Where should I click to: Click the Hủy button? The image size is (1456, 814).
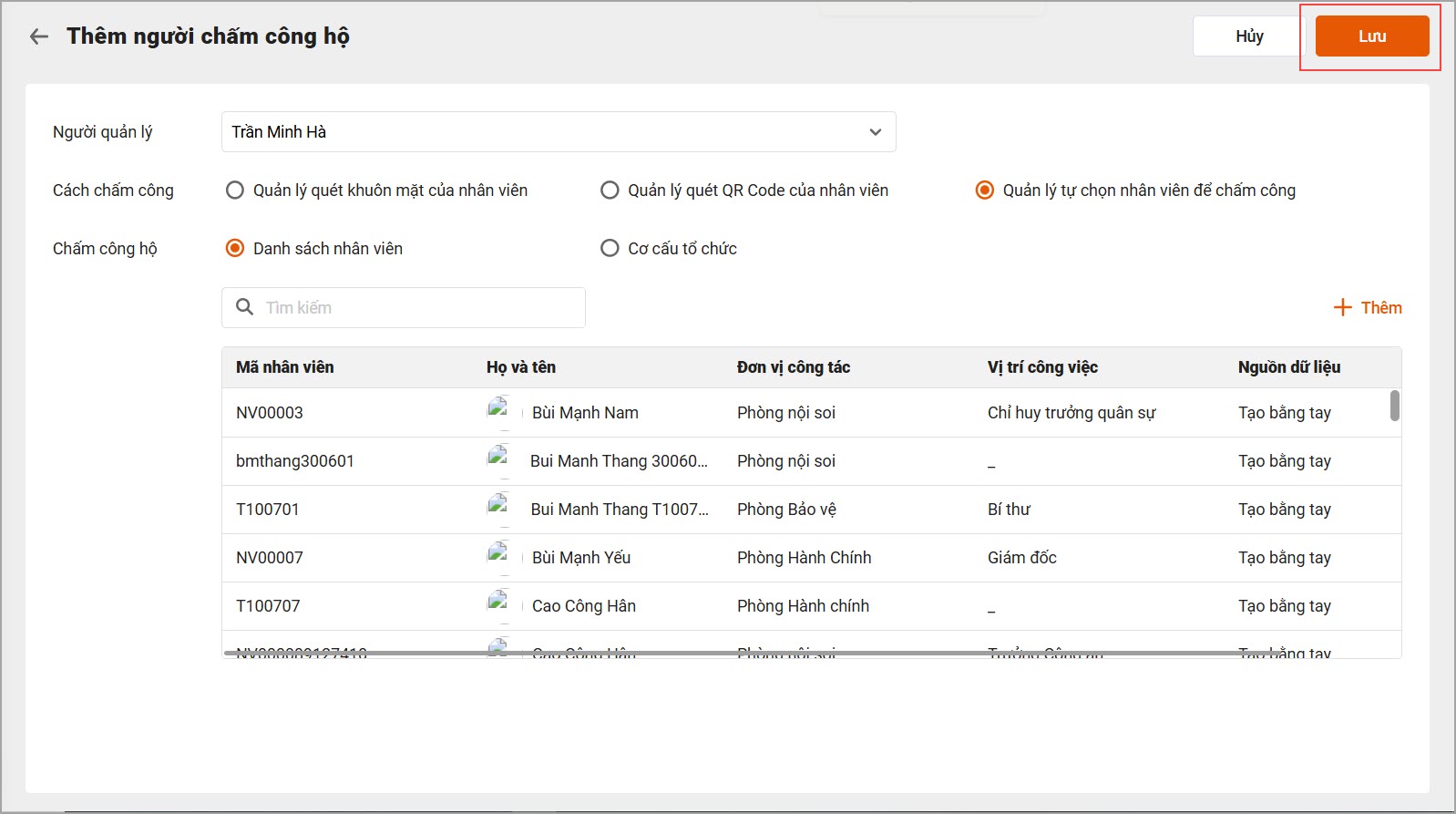(x=1249, y=36)
